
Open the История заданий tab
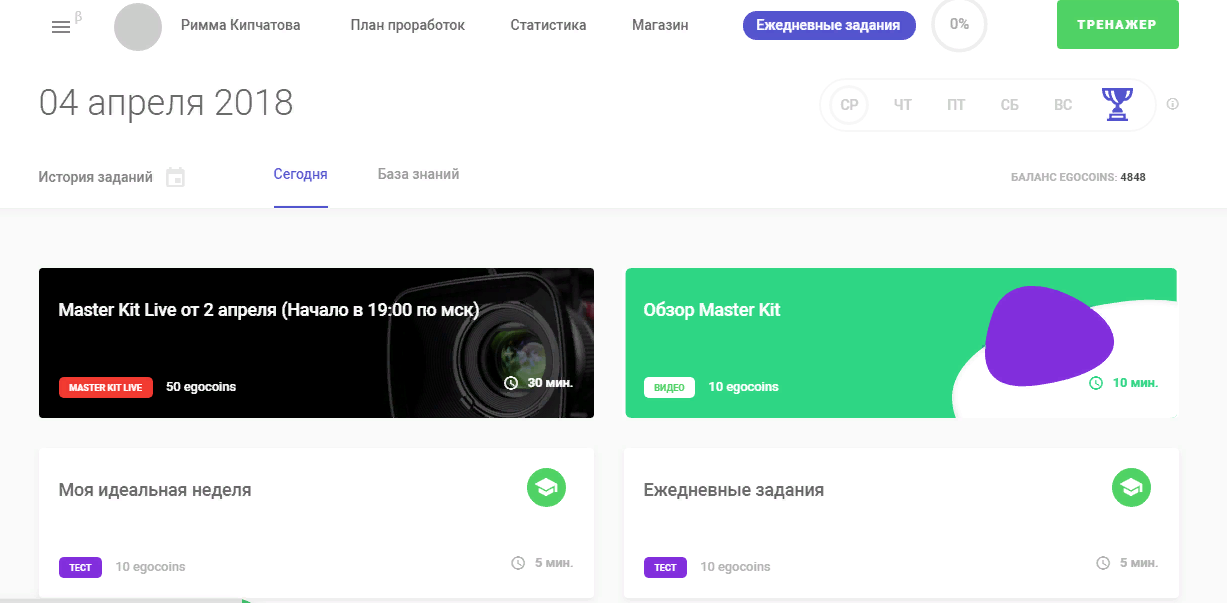click(x=96, y=177)
